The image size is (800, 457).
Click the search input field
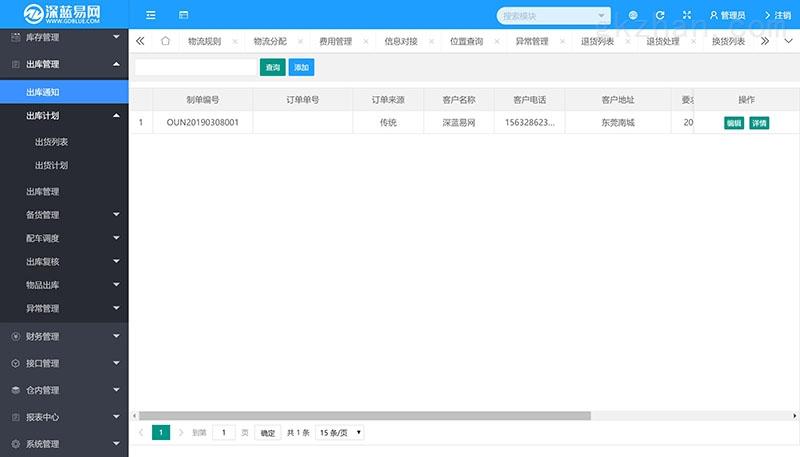click(196, 67)
